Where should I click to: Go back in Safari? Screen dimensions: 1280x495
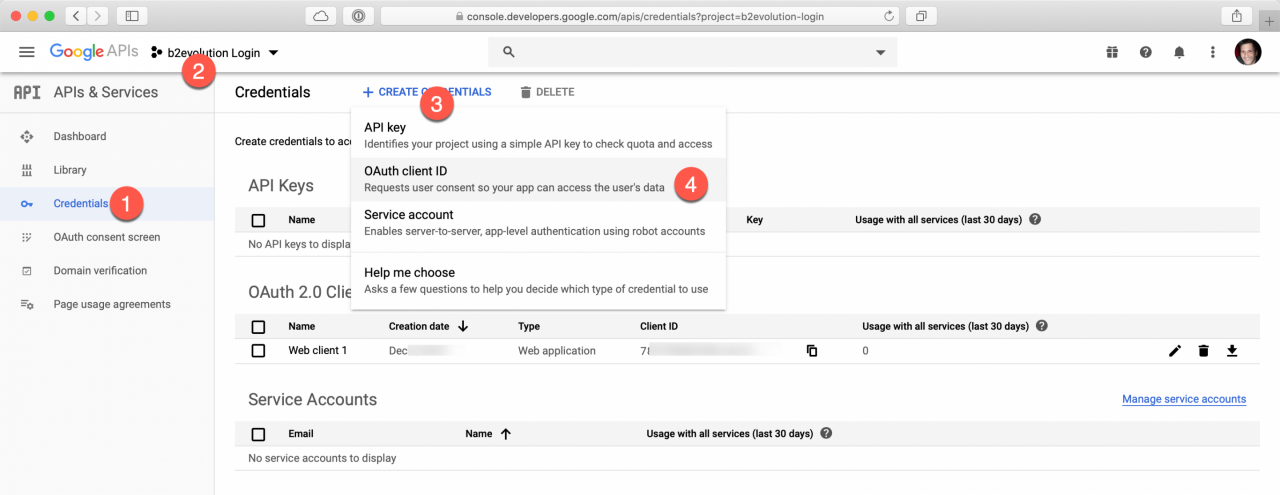[x=76, y=16]
